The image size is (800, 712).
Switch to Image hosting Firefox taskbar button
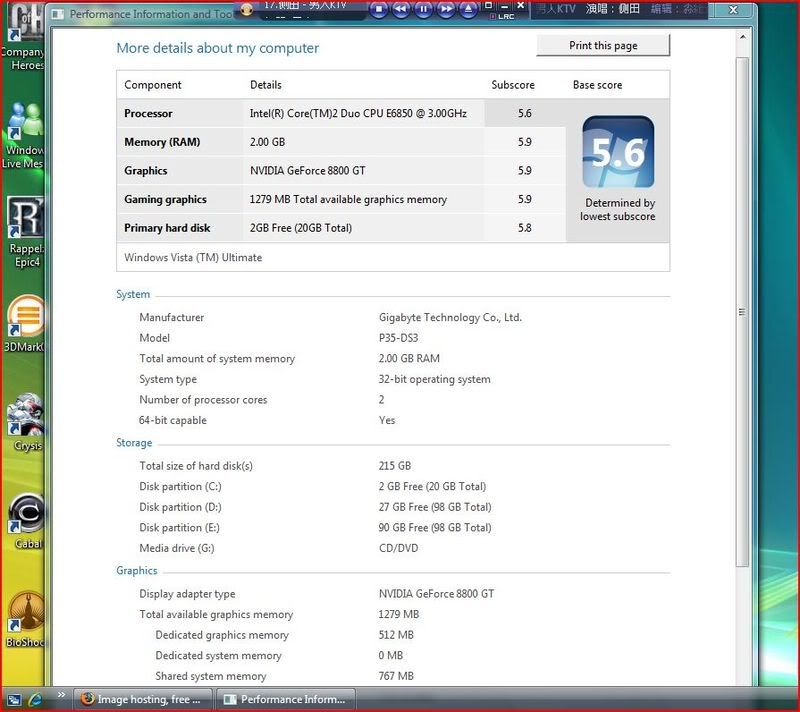pos(143,699)
